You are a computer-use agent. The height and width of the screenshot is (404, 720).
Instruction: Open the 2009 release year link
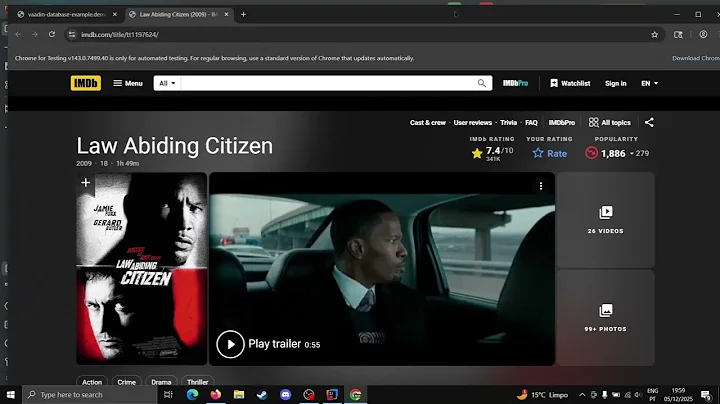pos(84,163)
